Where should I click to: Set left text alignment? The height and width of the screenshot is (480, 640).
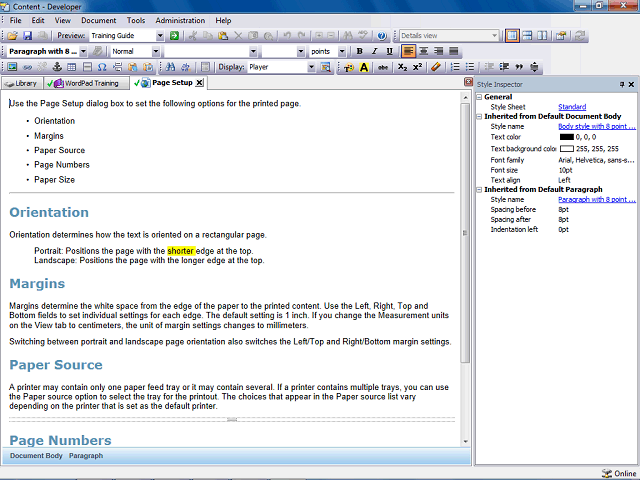(408, 51)
